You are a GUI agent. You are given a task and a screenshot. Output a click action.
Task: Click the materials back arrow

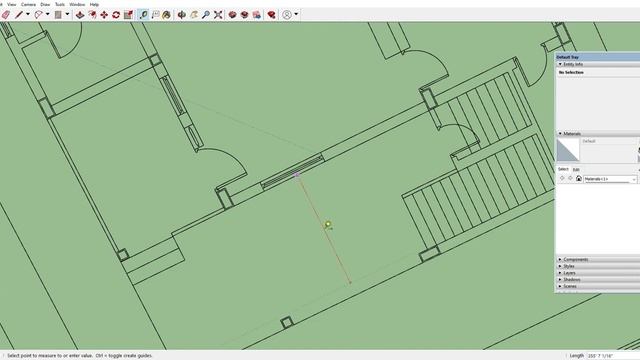pyautogui.click(x=562, y=179)
